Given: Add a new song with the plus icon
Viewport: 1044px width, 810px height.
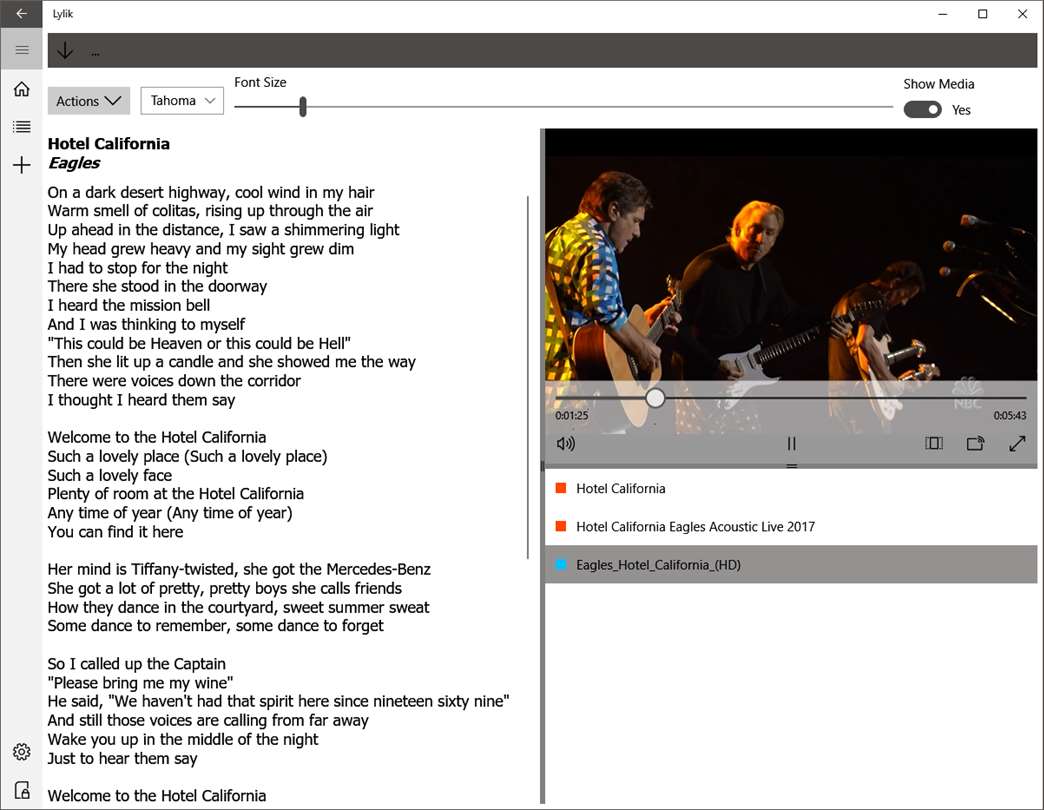Looking at the screenshot, I should pyautogui.click(x=21, y=165).
